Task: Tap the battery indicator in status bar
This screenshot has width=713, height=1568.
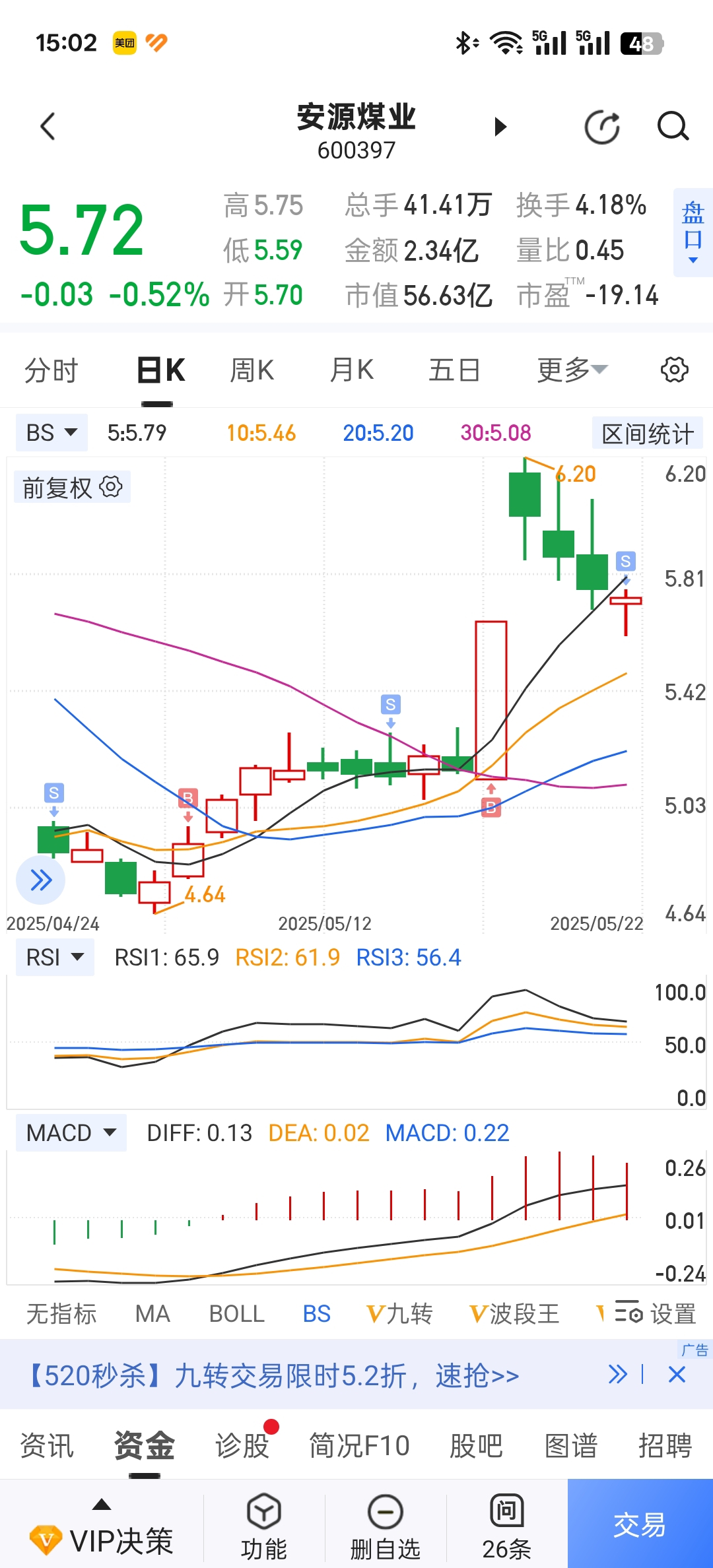Action: [x=642, y=44]
